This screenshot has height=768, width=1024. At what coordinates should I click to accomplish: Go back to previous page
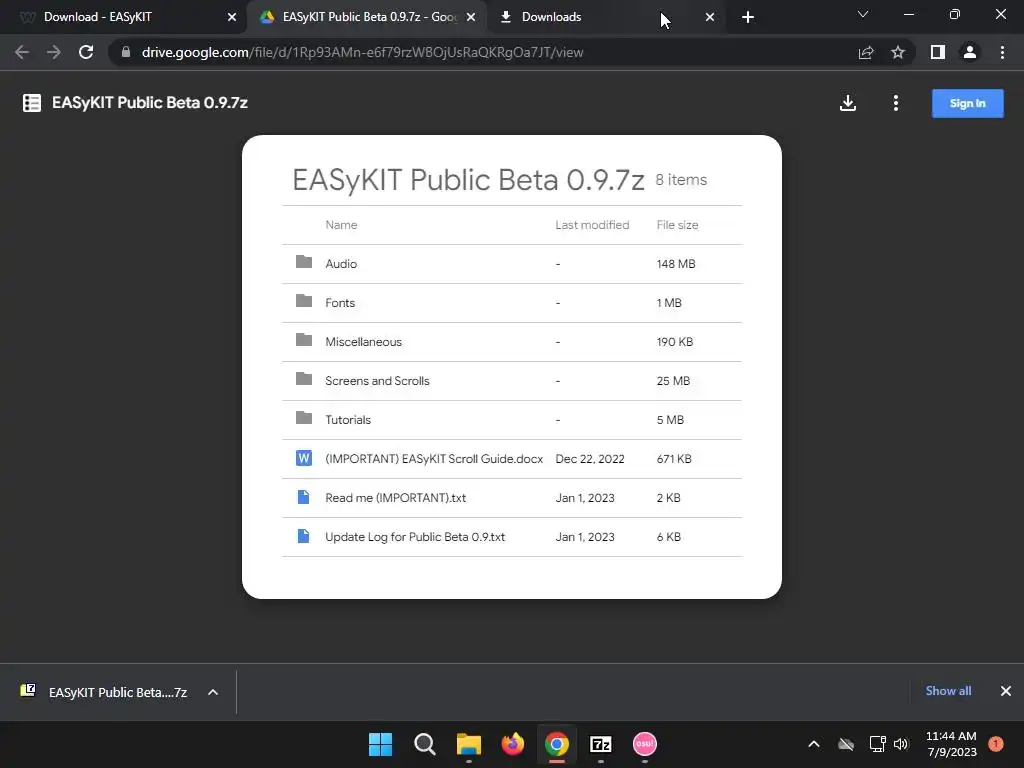click(22, 52)
